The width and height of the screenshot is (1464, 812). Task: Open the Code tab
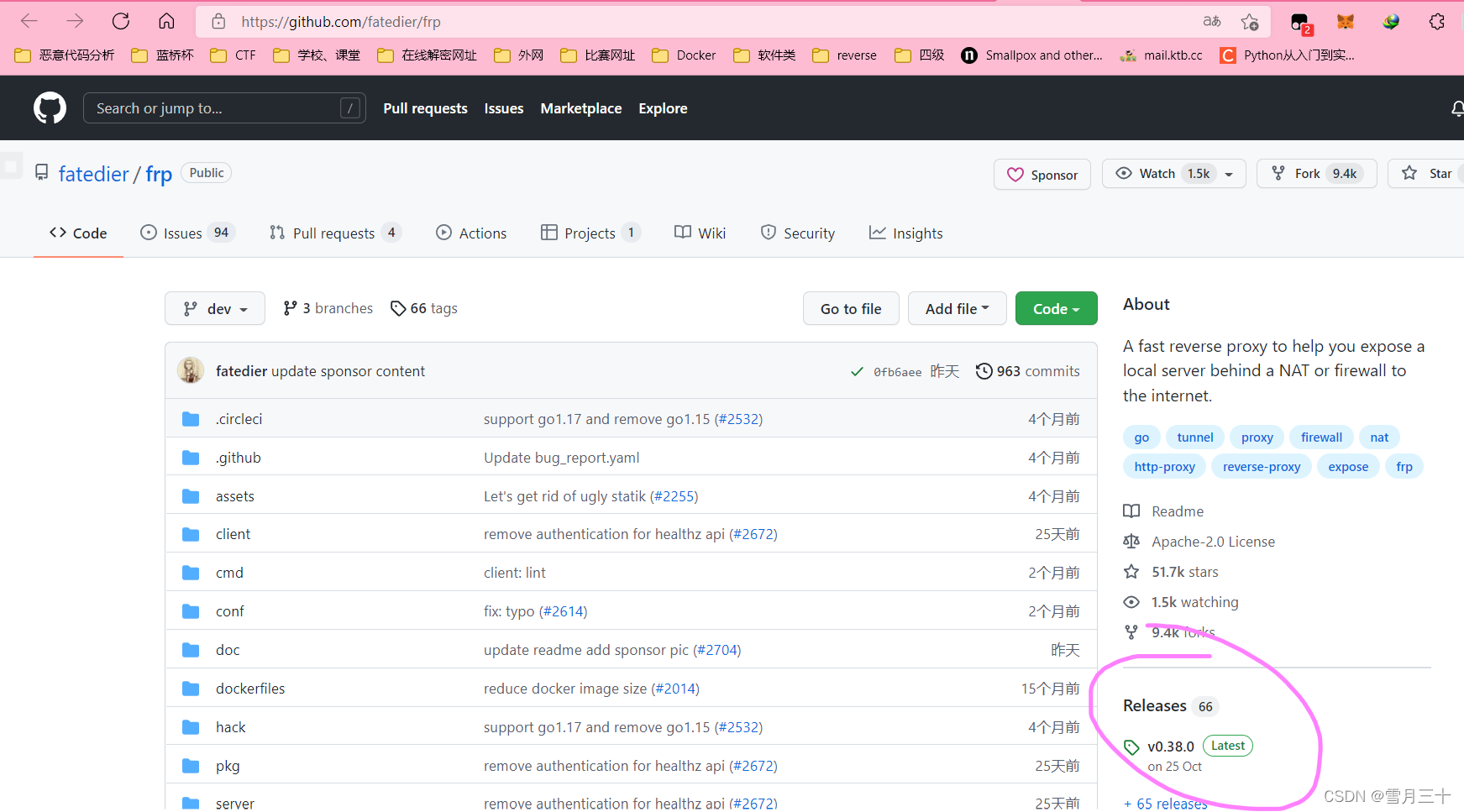coord(78,233)
